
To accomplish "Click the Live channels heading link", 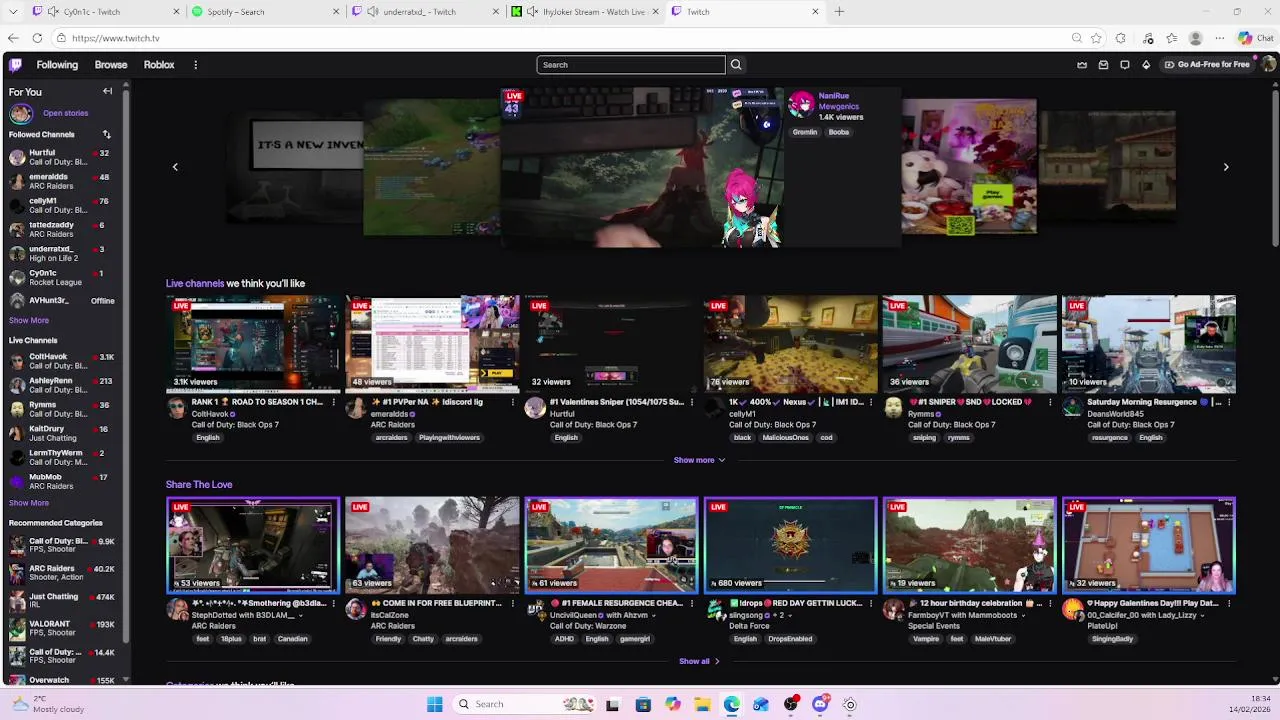I will [195, 284].
